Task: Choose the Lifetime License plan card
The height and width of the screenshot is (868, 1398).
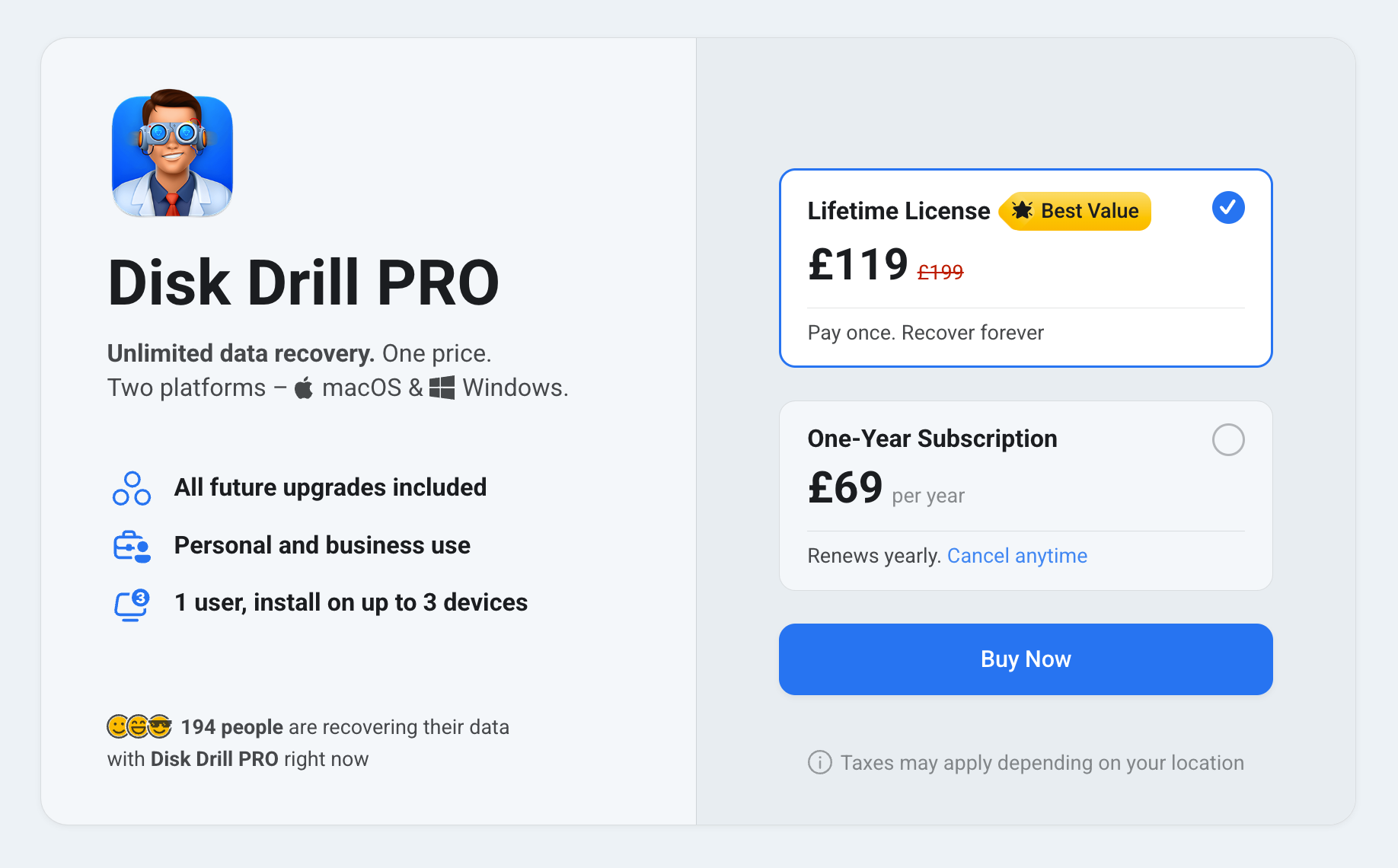Action: coord(1026,268)
